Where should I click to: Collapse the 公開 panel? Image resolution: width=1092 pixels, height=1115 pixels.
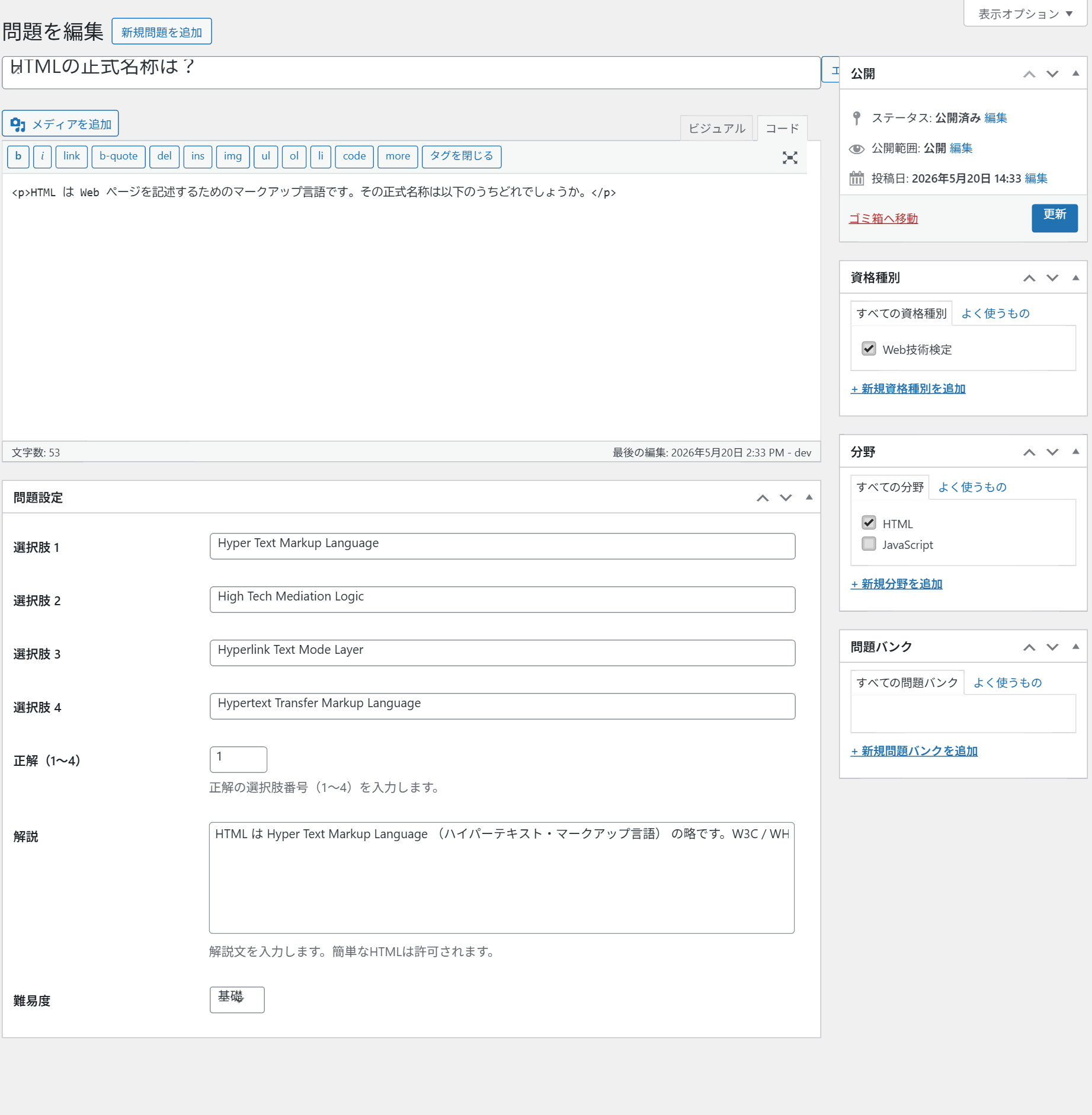[x=1075, y=74]
